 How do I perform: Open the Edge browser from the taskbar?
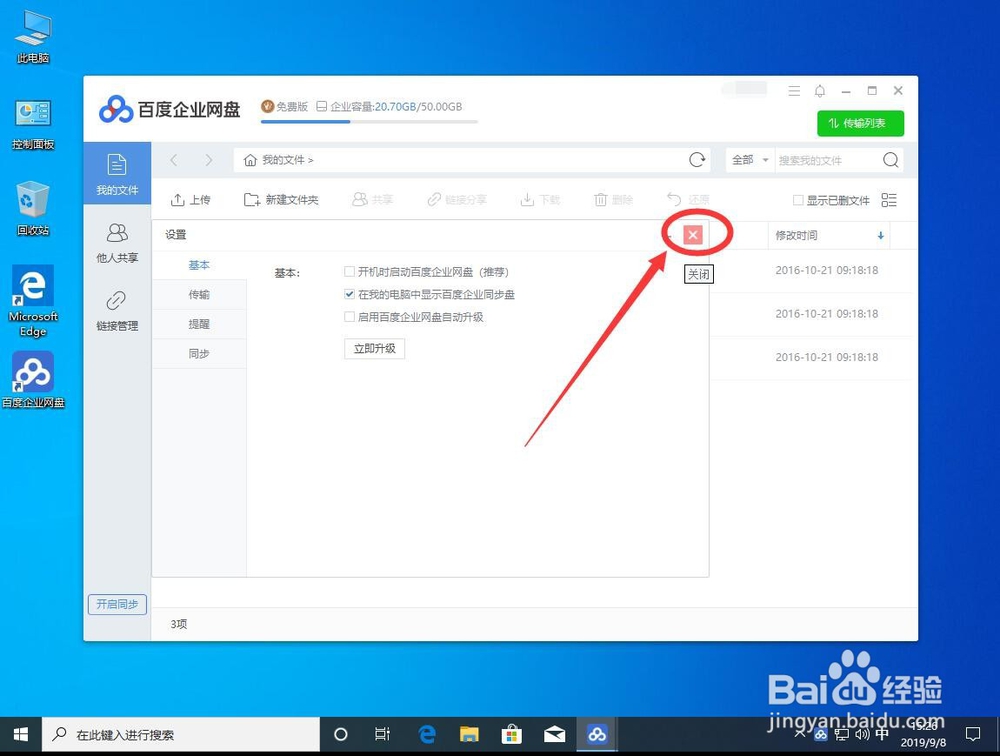pyautogui.click(x=427, y=734)
